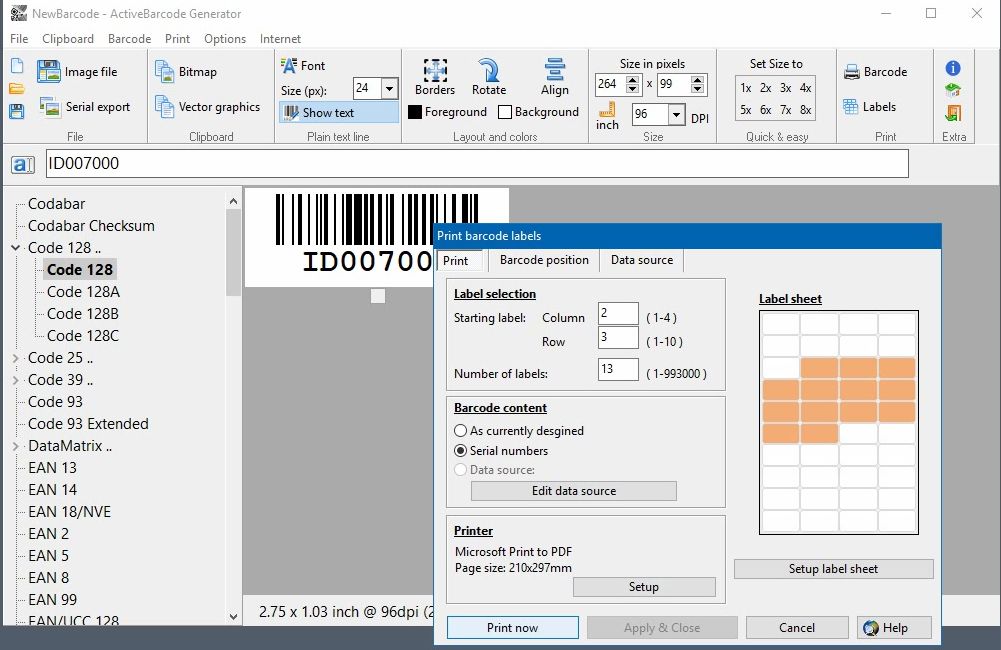Click Edit data source button

[x=573, y=491]
